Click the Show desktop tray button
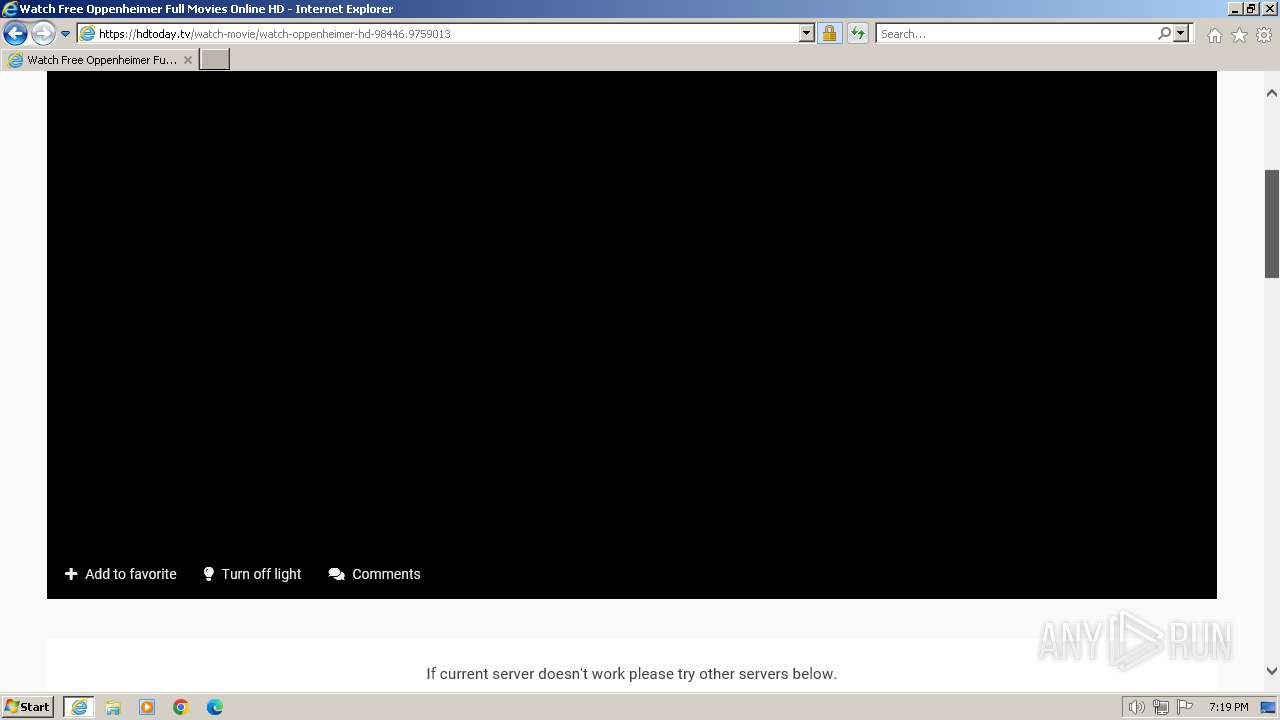The height and width of the screenshot is (720, 1280). (x=1268, y=707)
